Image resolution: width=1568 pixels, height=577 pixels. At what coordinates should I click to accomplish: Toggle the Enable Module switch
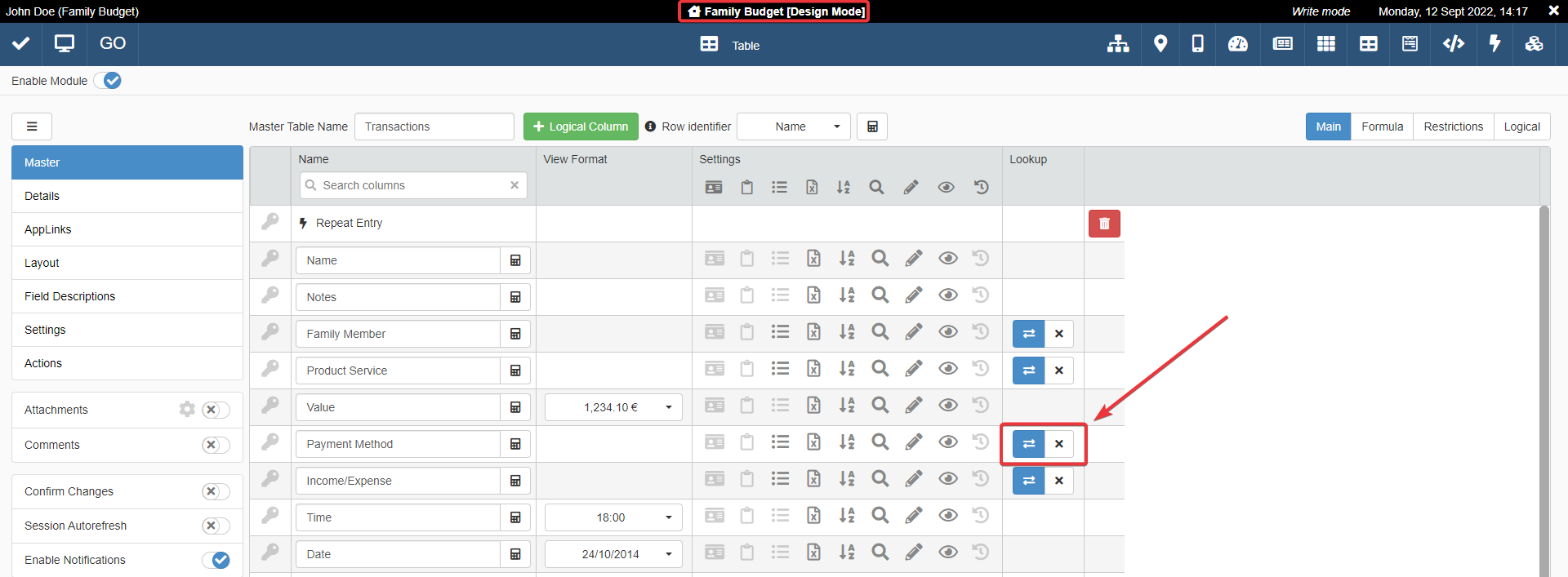pos(108,81)
